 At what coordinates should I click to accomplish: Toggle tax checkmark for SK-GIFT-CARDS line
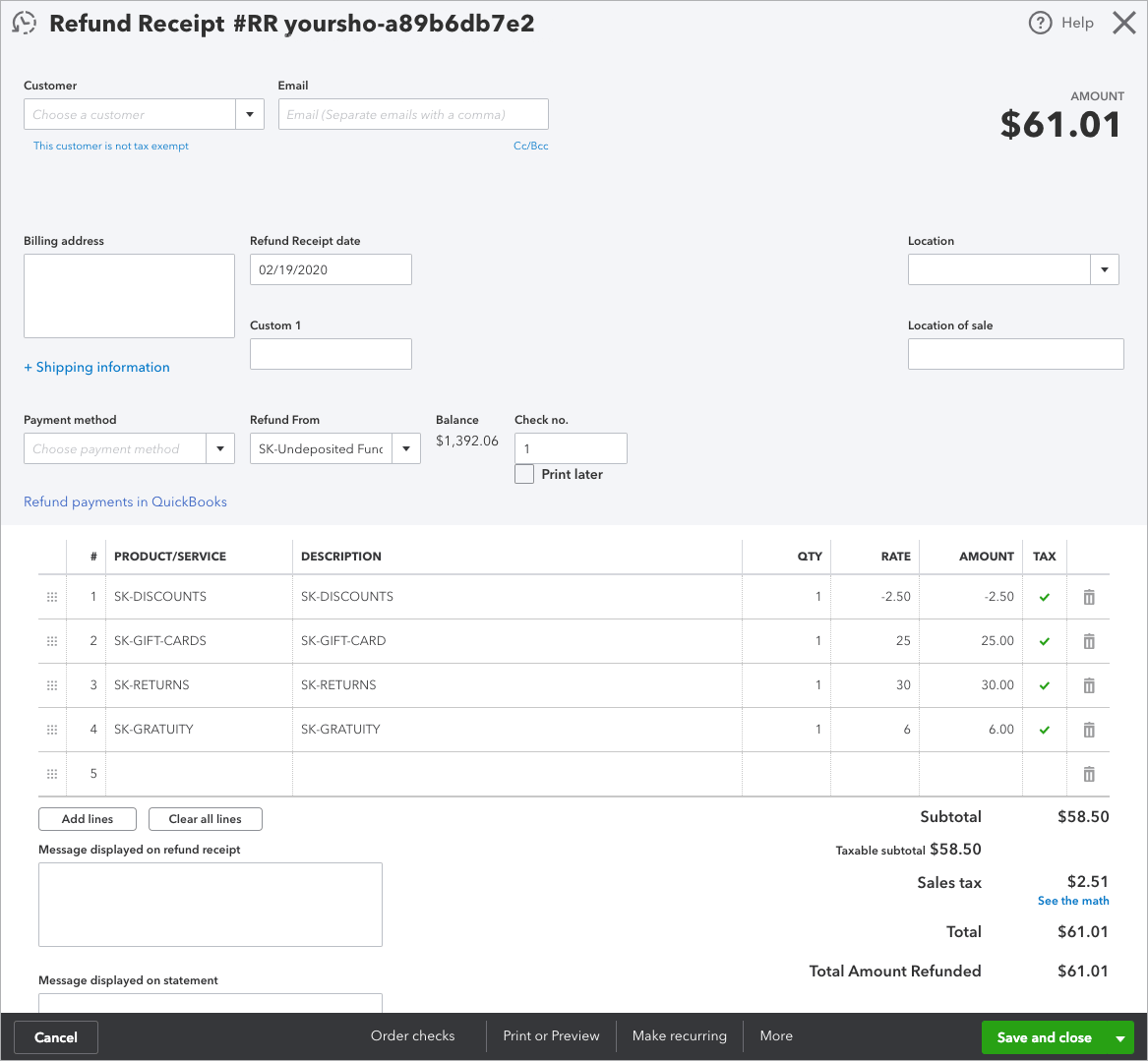tap(1044, 641)
